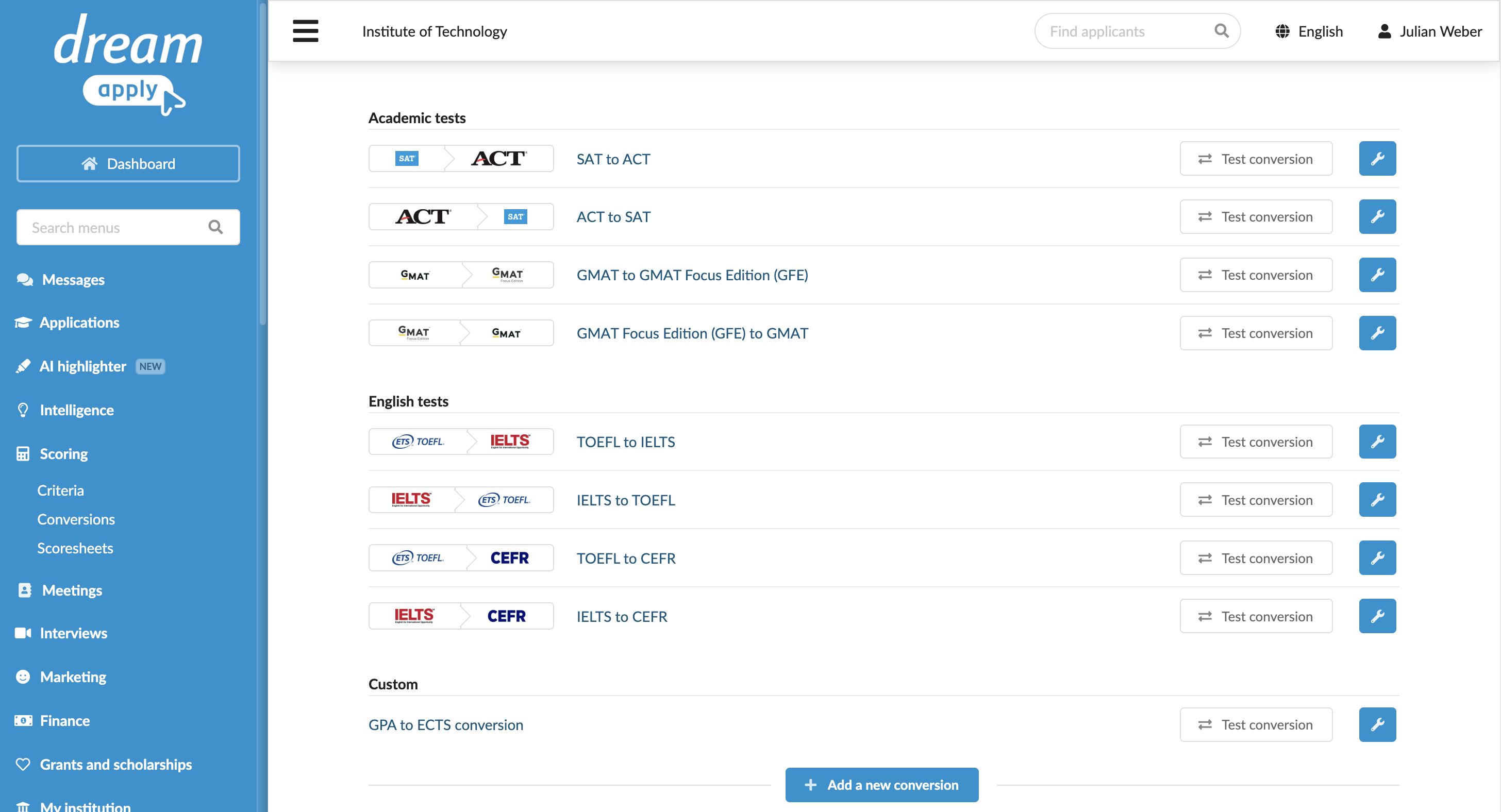
Task: Click the user icon beside Julian Weber
Action: pyautogui.click(x=1385, y=31)
